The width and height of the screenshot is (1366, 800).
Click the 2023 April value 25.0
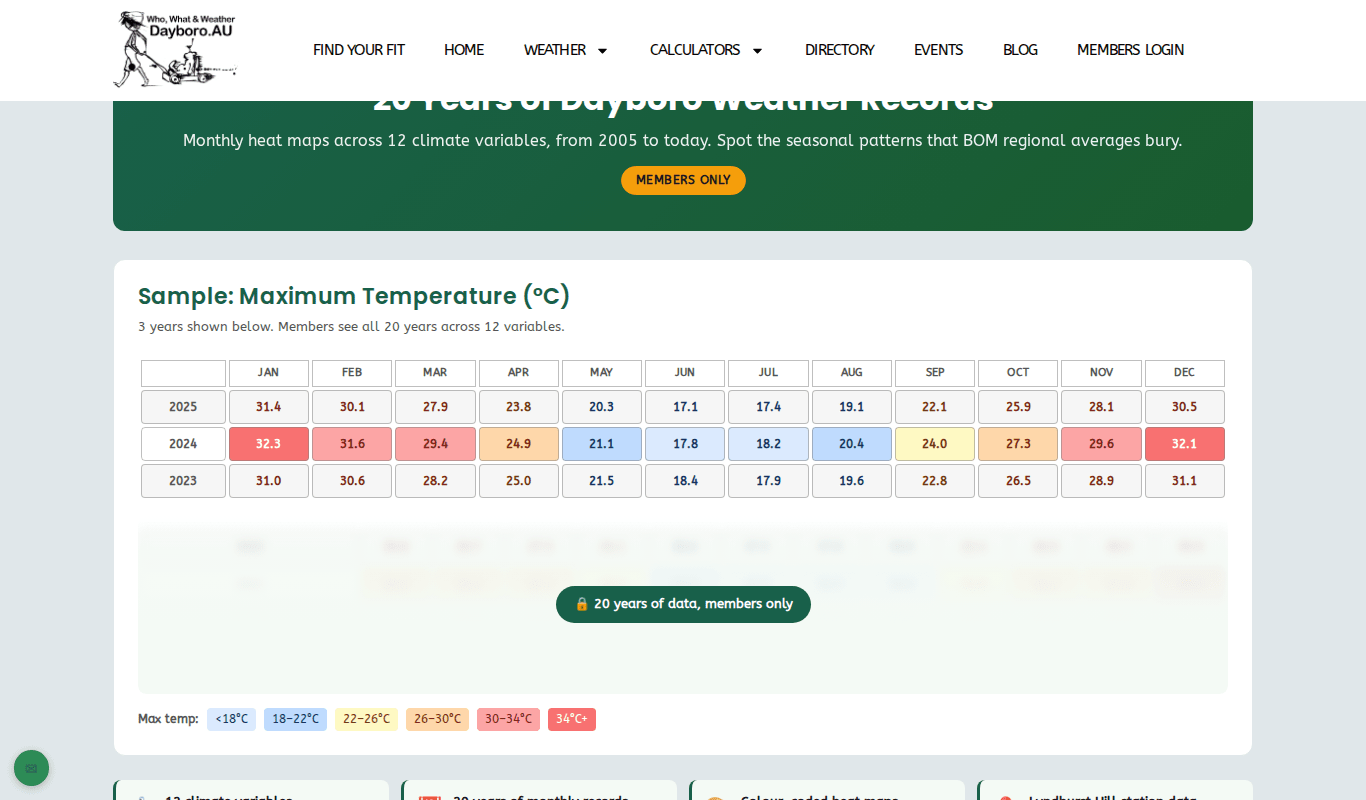pos(519,481)
